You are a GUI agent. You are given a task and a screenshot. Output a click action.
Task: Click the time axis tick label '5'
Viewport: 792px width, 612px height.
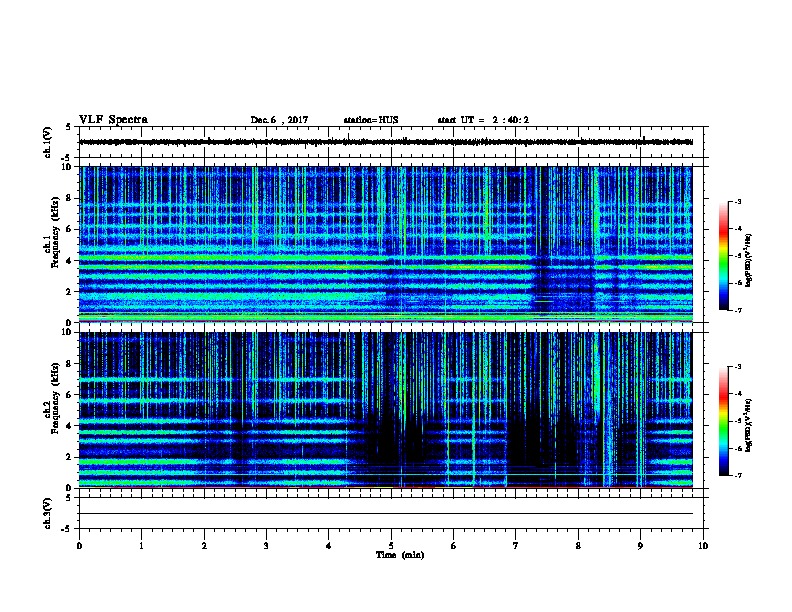click(x=391, y=546)
